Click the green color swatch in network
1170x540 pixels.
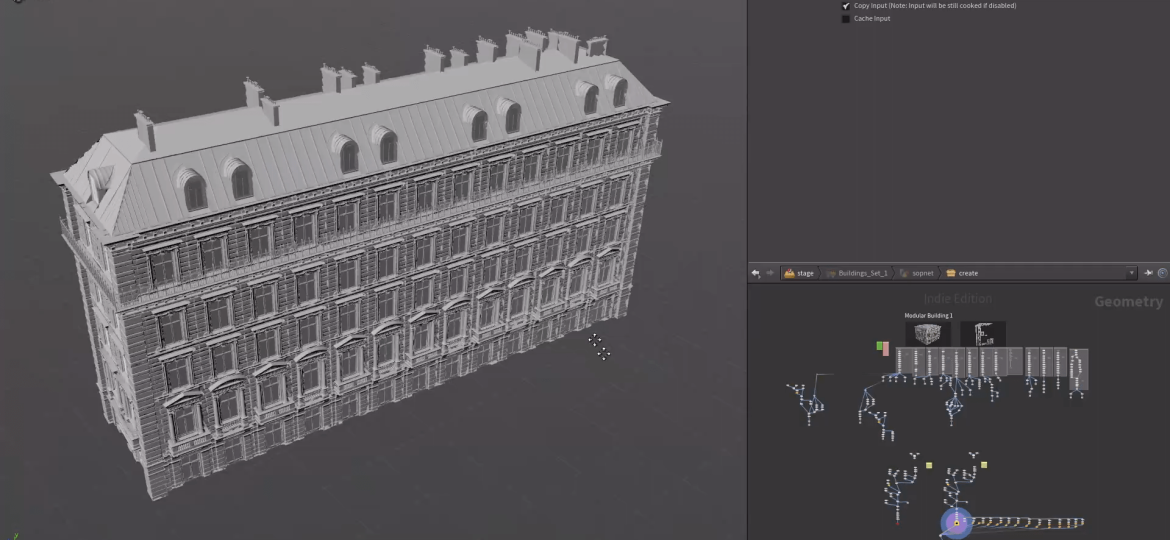click(880, 346)
